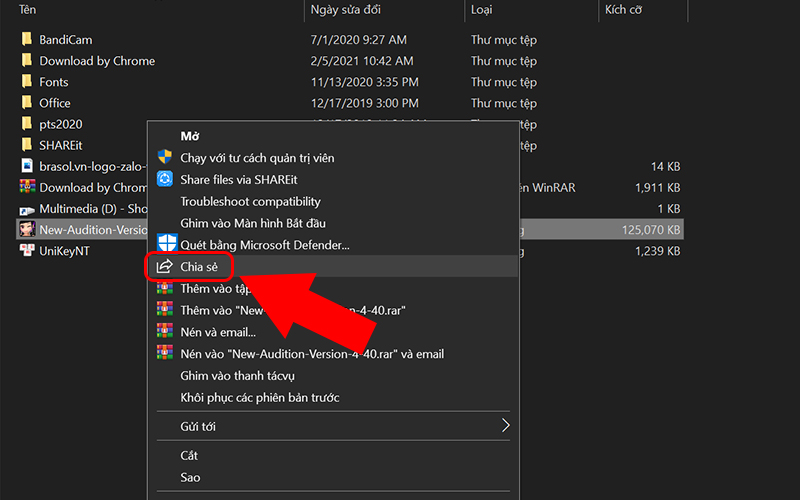Click the Office folder icon
This screenshot has width=800, height=500.
pyautogui.click(x=27, y=103)
